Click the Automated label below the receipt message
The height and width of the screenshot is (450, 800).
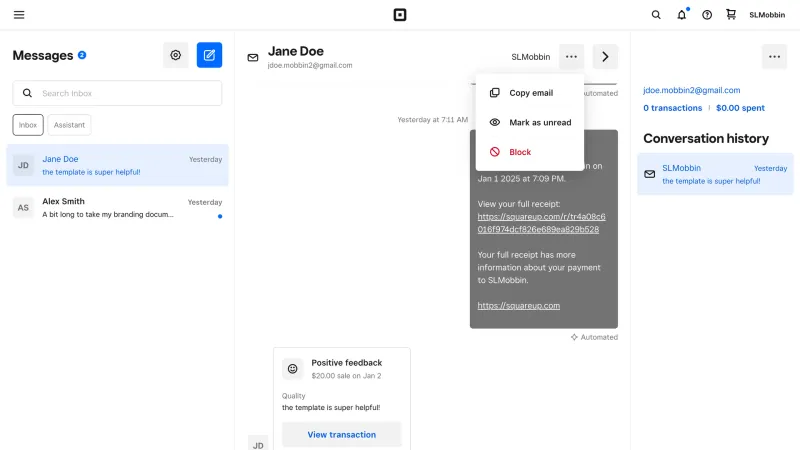(594, 337)
